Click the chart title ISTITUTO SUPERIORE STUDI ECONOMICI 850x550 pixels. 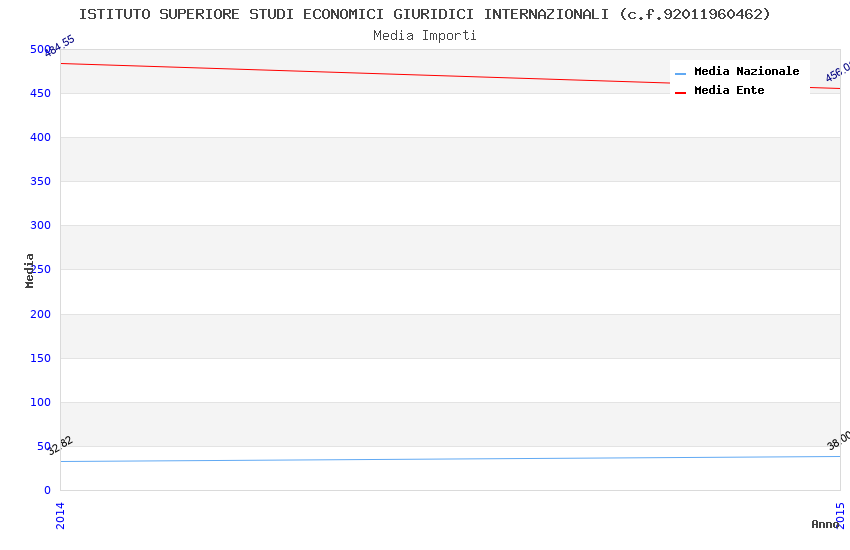click(424, 14)
